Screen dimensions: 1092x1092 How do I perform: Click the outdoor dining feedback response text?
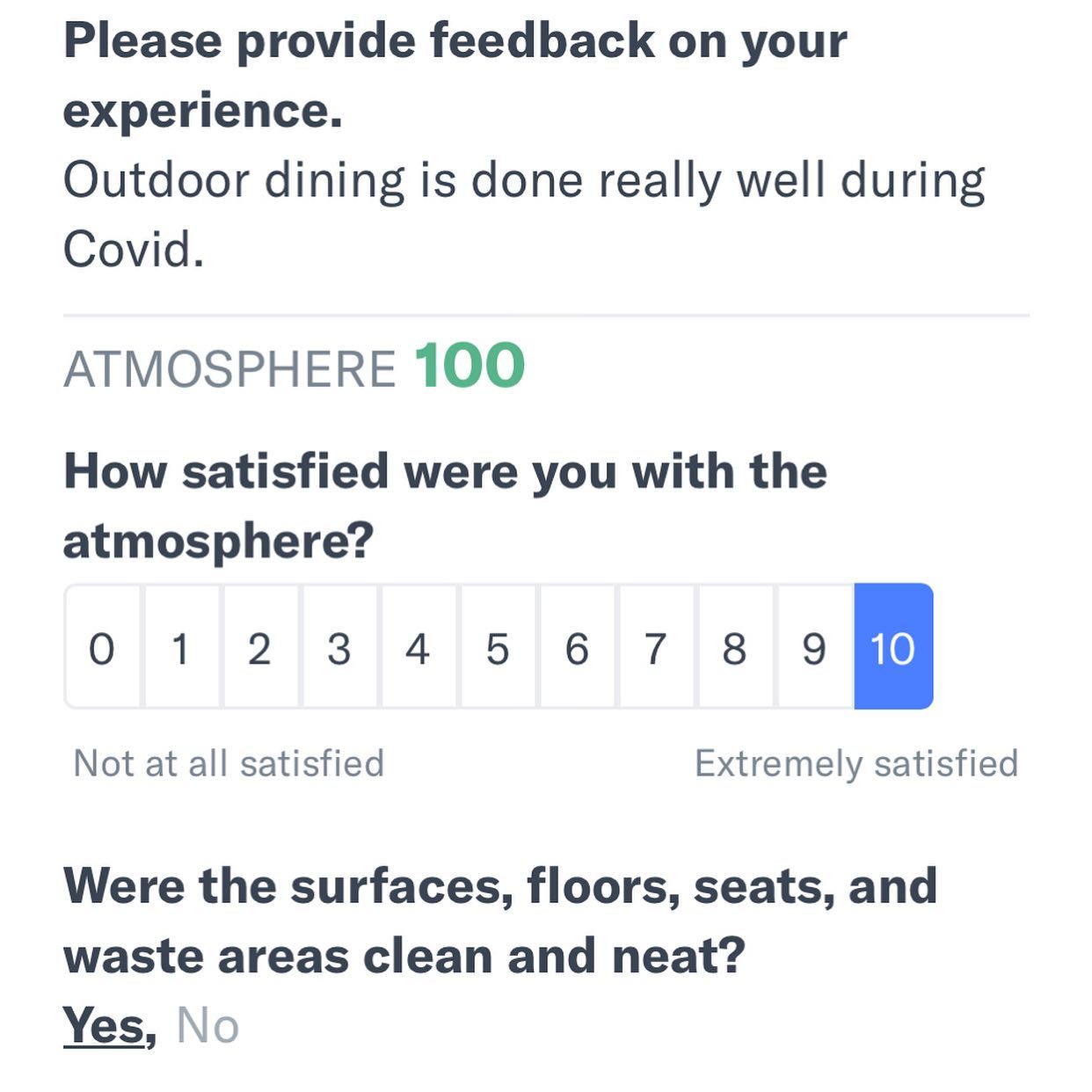(524, 215)
